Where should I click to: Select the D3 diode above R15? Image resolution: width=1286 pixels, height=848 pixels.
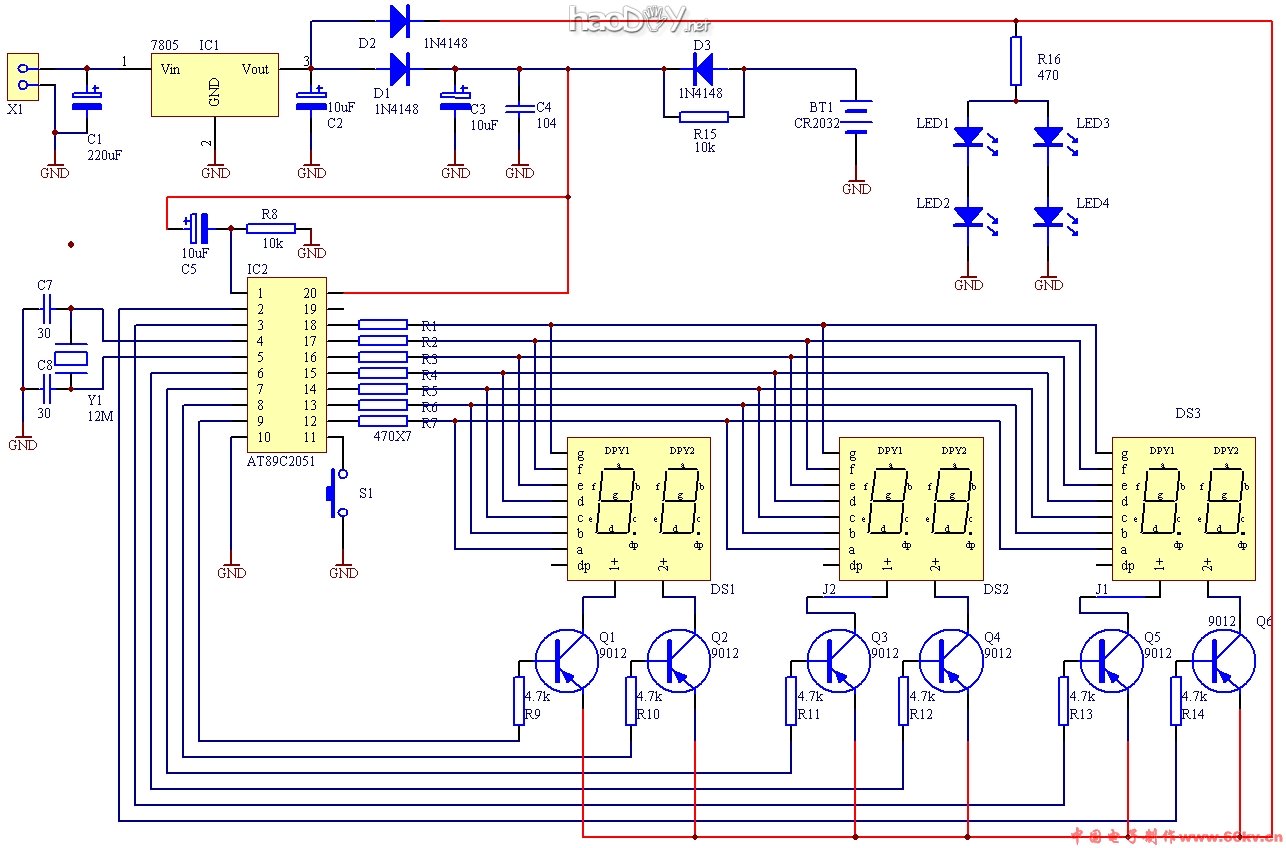(703, 68)
